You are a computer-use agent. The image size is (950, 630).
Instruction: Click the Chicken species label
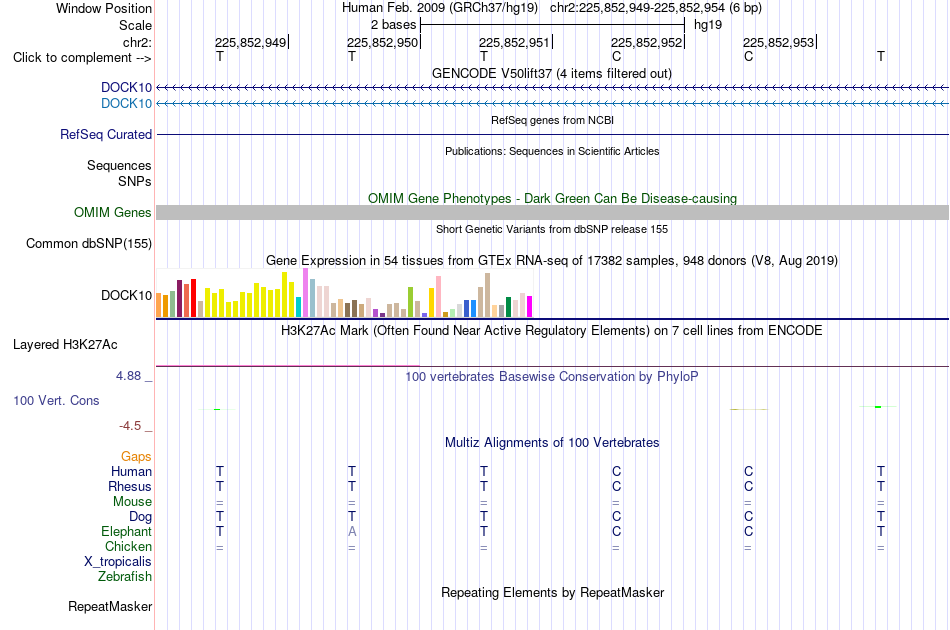128,546
